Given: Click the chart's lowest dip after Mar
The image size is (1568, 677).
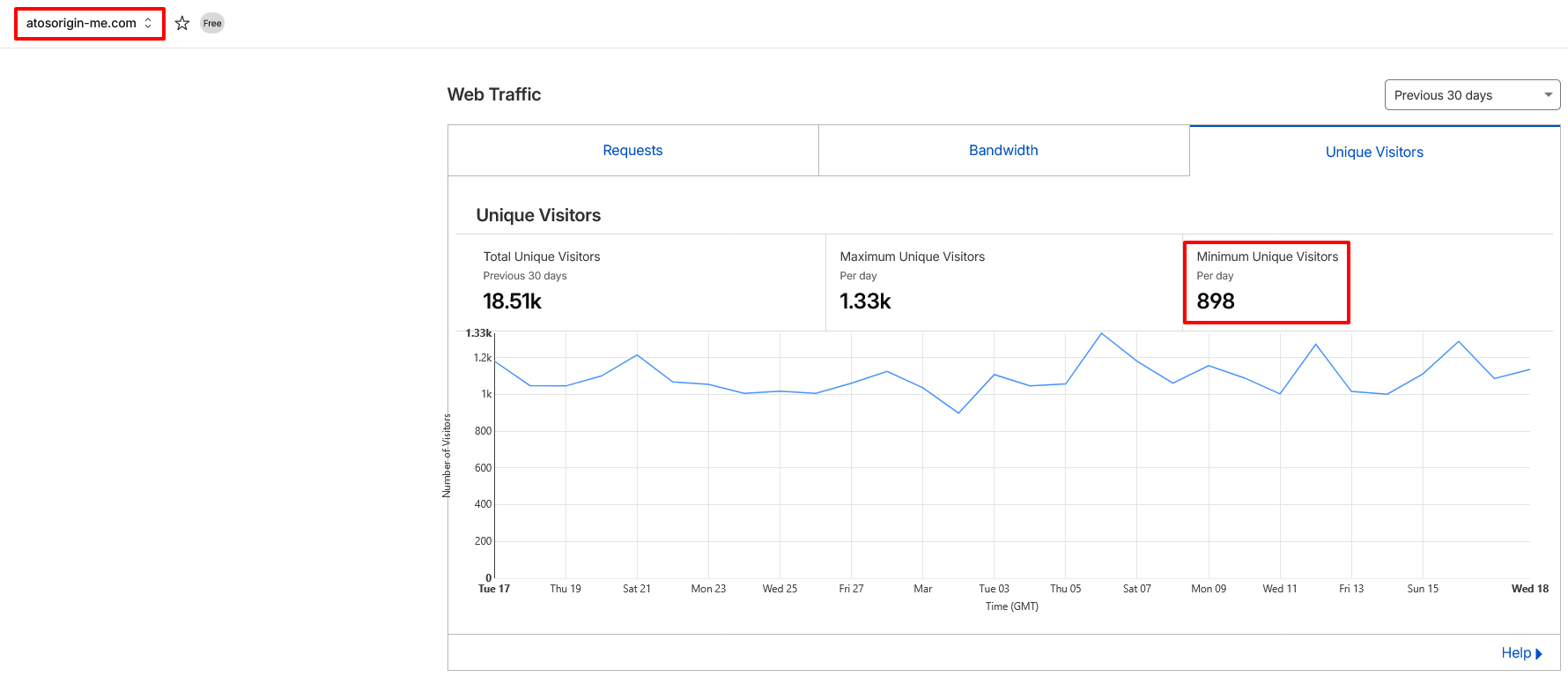Looking at the screenshot, I should tap(958, 413).
